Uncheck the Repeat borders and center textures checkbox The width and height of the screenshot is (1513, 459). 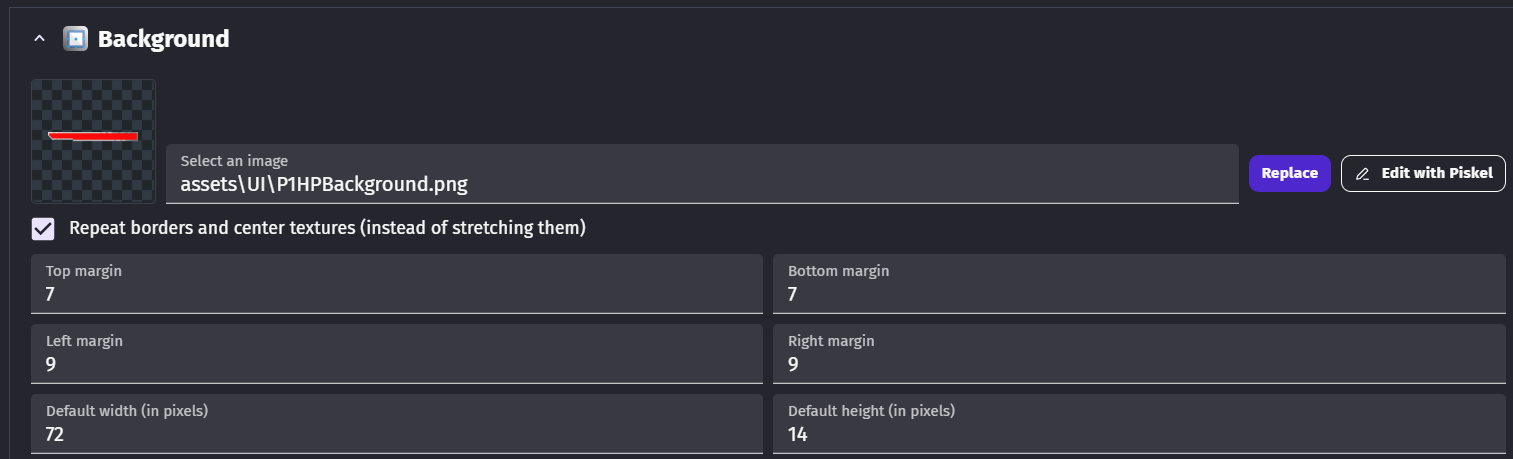click(x=43, y=229)
